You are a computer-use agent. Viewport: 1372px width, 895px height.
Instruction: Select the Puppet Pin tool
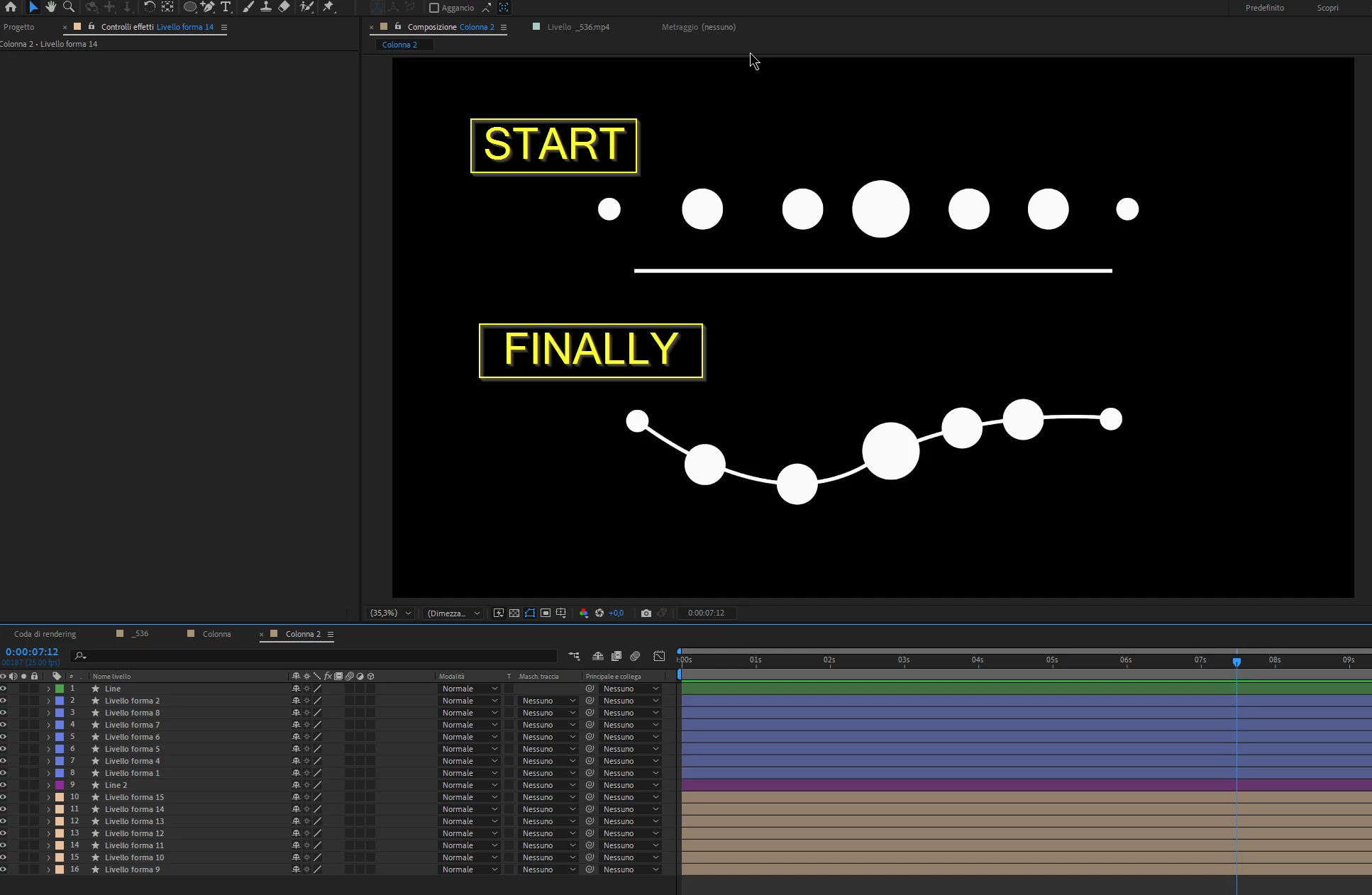328,7
